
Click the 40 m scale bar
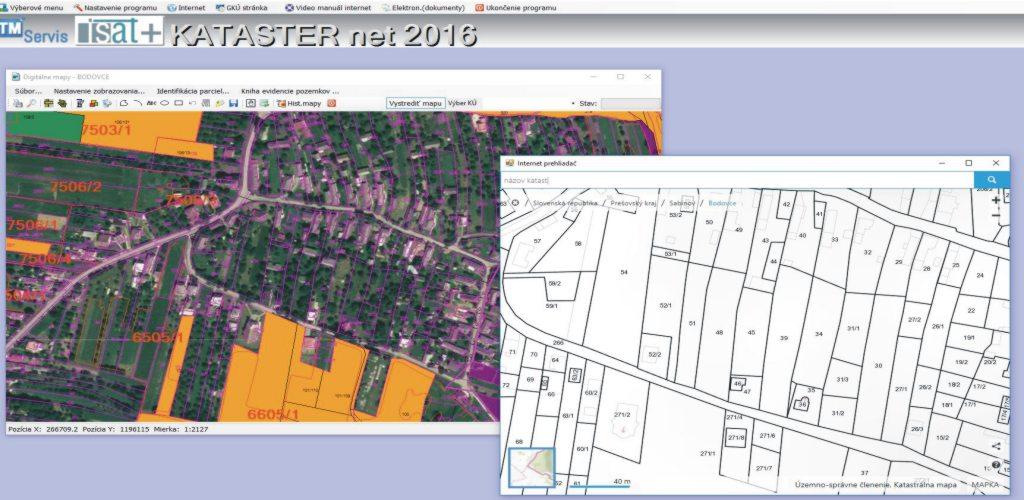pyautogui.click(x=598, y=484)
